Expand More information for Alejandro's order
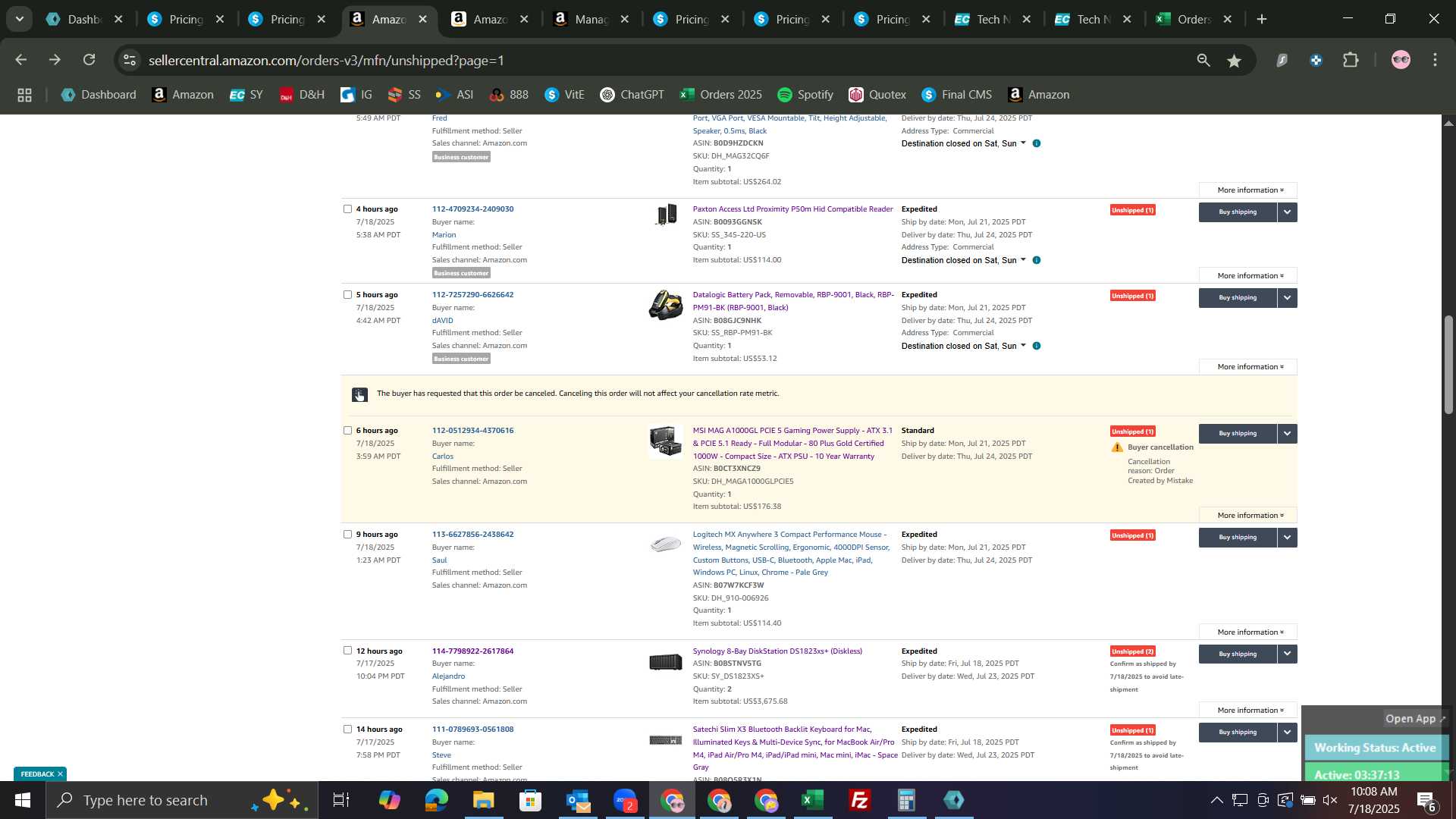The width and height of the screenshot is (1456, 819). [1248, 711]
